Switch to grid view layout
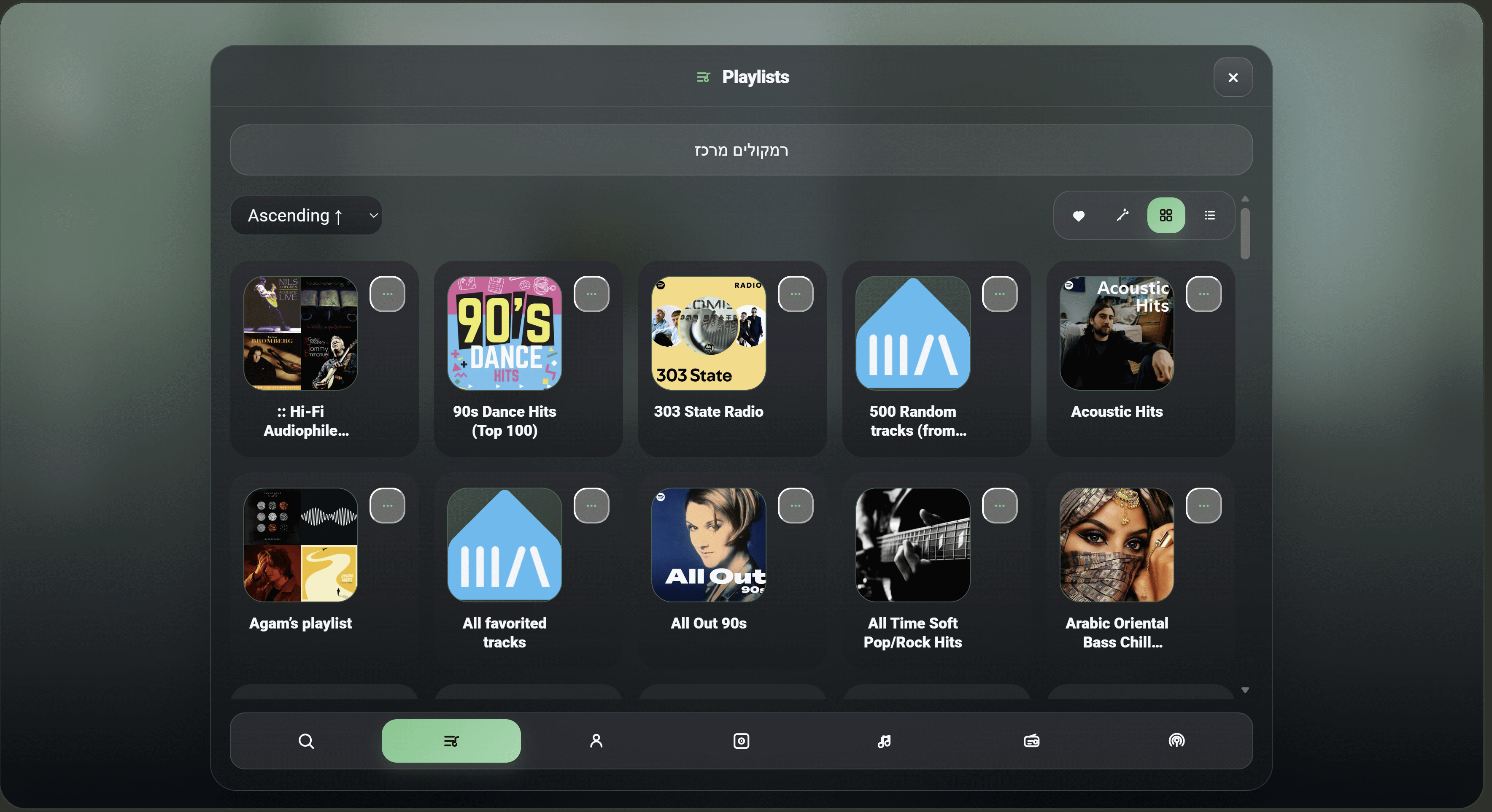This screenshot has height=812, width=1492. tap(1166, 216)
